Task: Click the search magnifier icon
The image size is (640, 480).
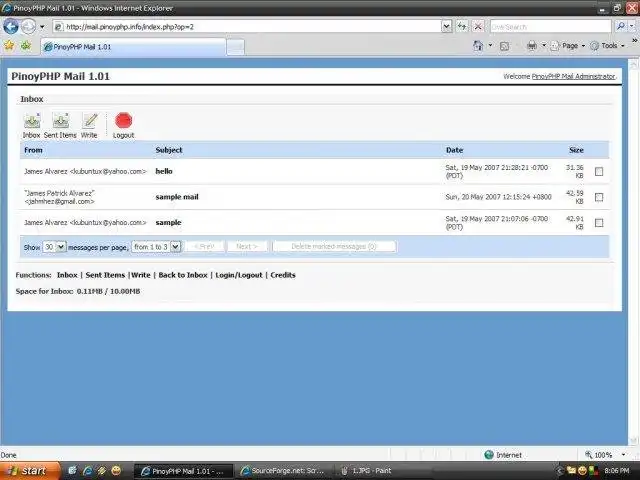Action: (x=620, y=27)
